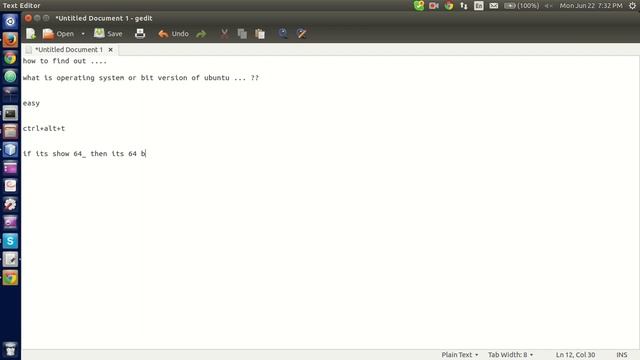Place cursor on the line 'ctrl+alt+t'

click(x=44, y=128)
